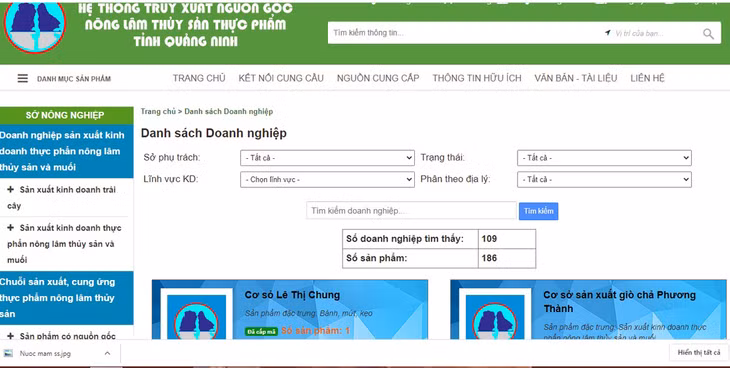Click the 109 value in the results table
Viewport: 730px width, 368px height.
click(489, 239)
